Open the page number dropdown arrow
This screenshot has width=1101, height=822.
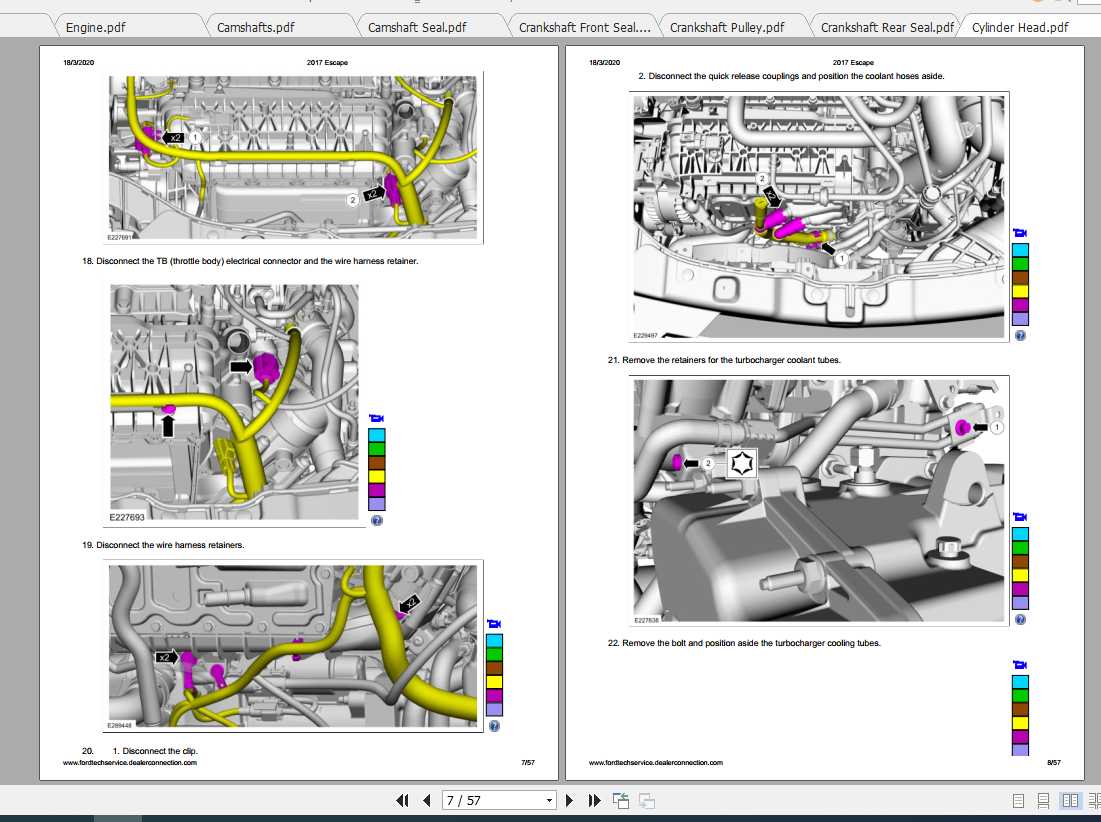(x=549, y=800)
